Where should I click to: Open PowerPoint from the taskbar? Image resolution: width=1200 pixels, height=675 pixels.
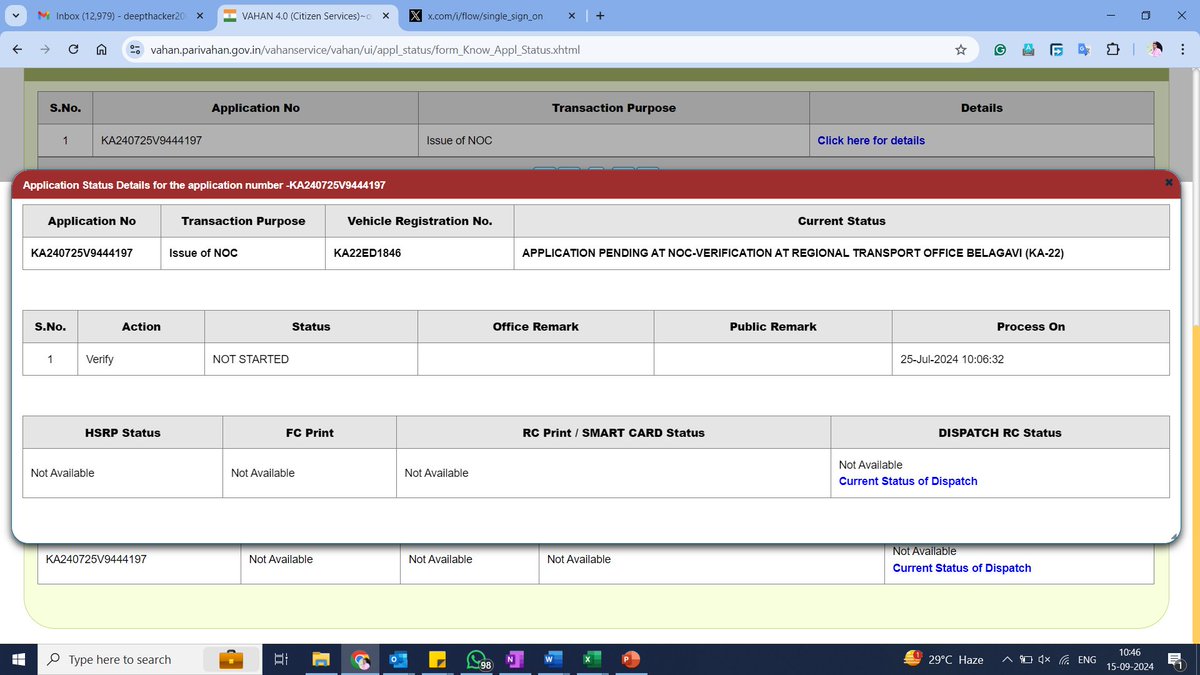click(631, 659)
